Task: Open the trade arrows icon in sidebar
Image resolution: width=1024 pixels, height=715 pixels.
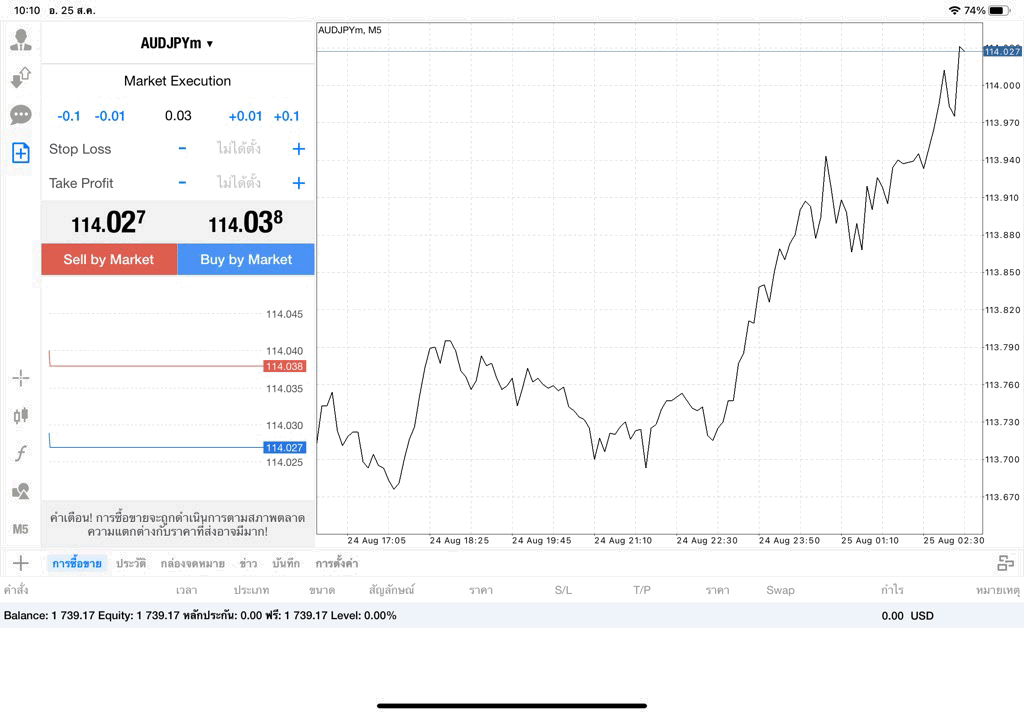Action: [21, 77]
